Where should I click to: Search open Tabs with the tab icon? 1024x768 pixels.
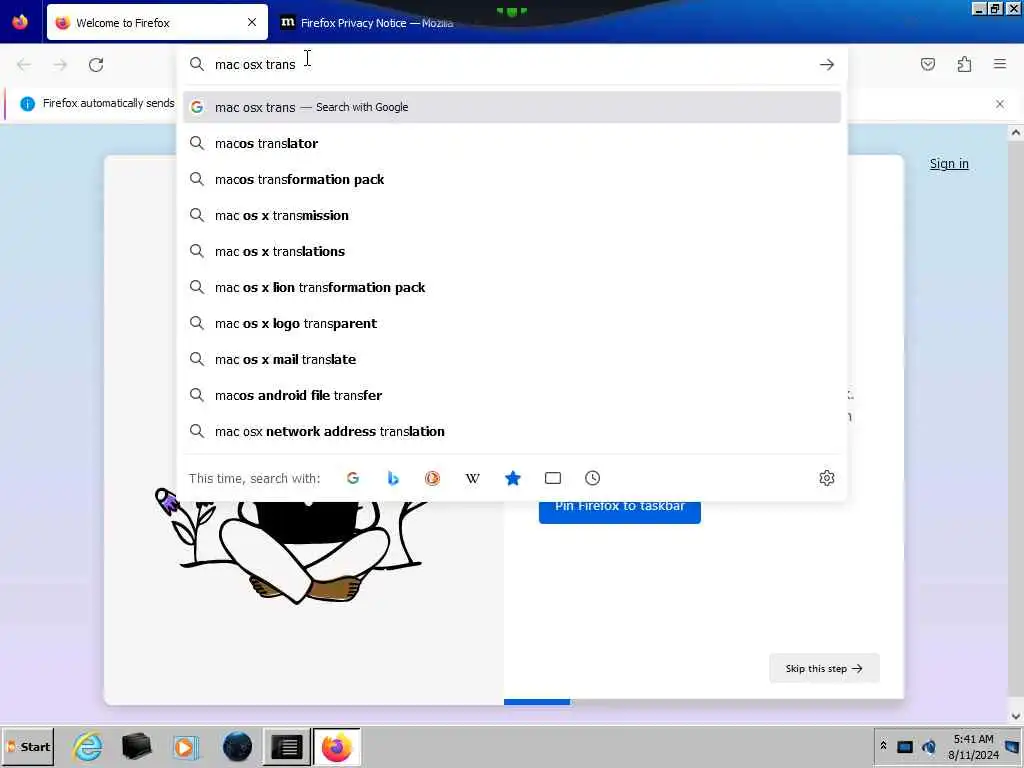(x=552, y=478)
